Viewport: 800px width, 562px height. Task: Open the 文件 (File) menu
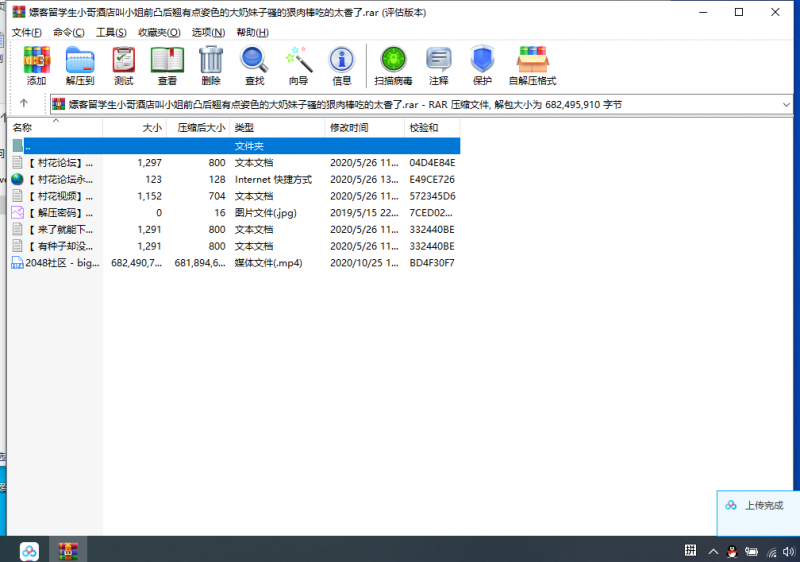(x=27, y=32)
